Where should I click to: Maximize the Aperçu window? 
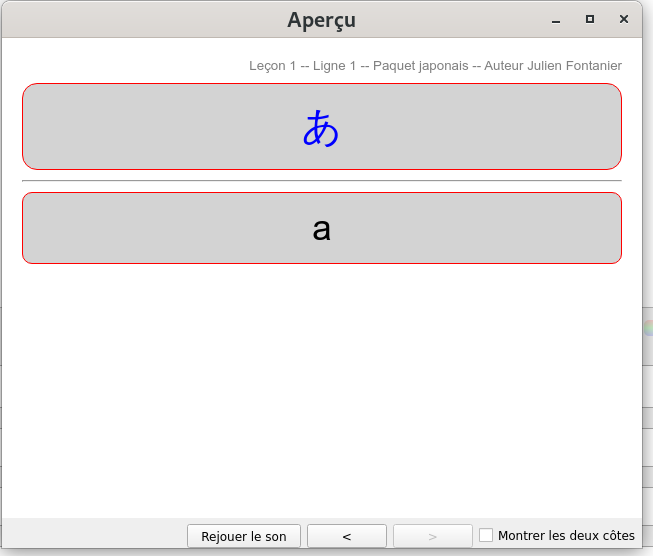point(590,19)
